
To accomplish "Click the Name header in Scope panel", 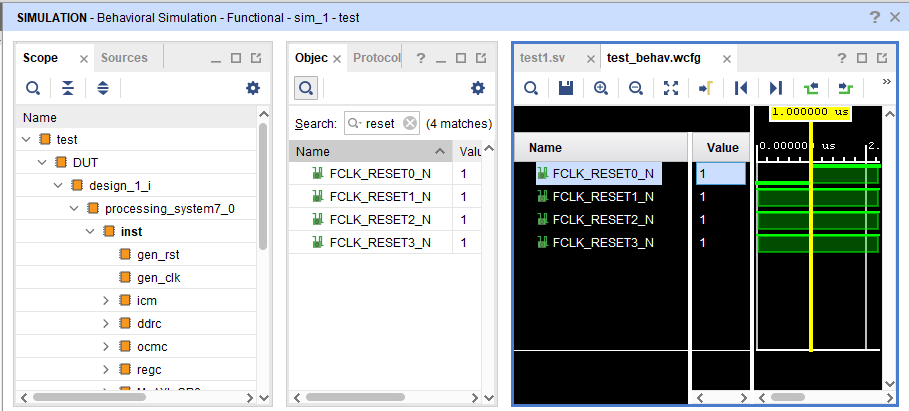I will [136, 118].
